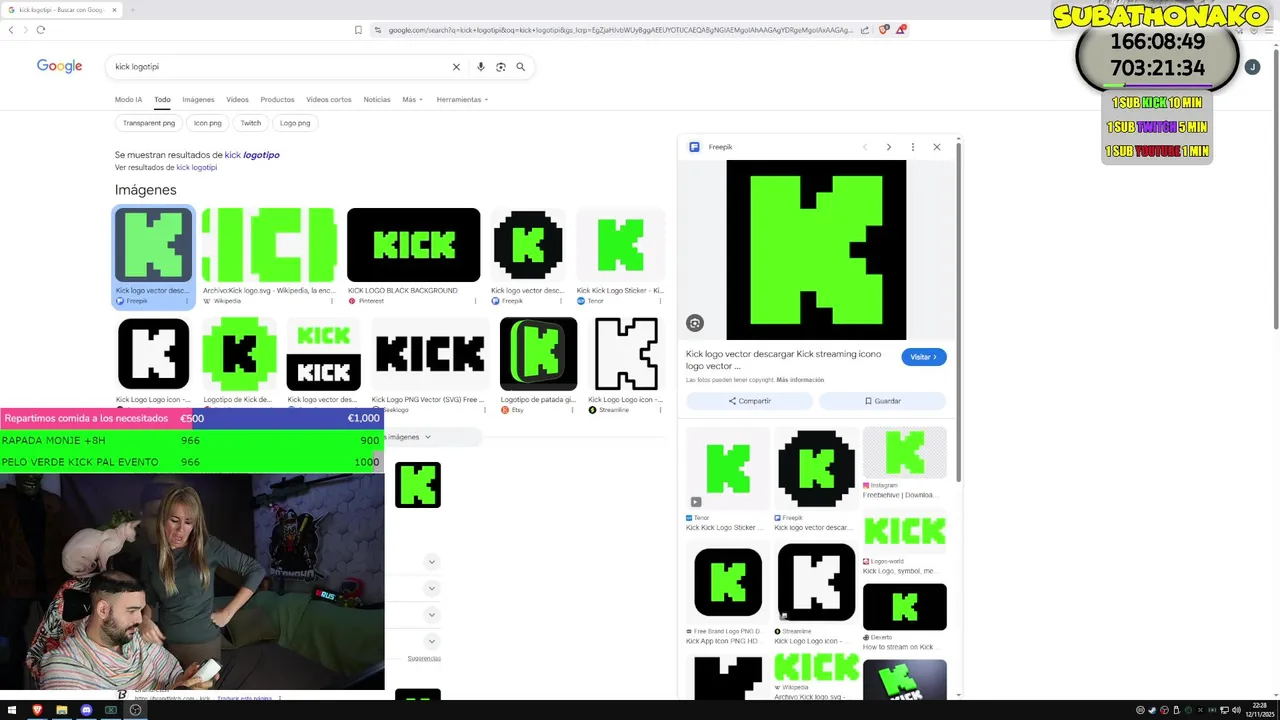This screenshot has height=720, width=1280.
Task: Search instead for 'kick logotipi' link
Action: point(197,168)
